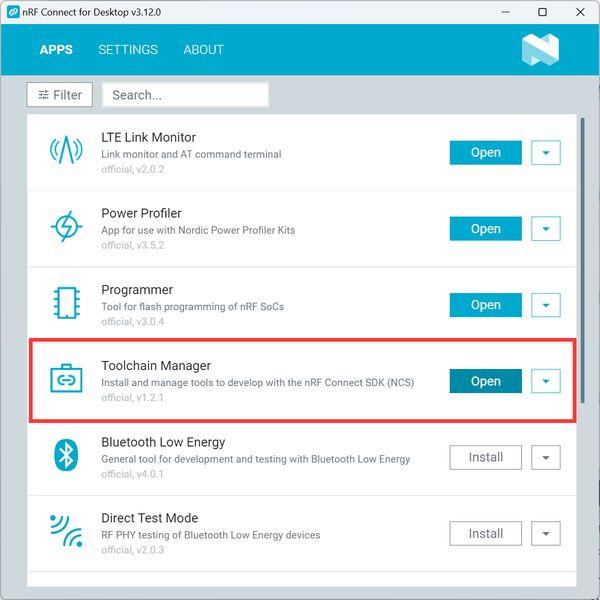
Task: Click the nRF Connect title bar icon
Action: [x=13, y=12]
